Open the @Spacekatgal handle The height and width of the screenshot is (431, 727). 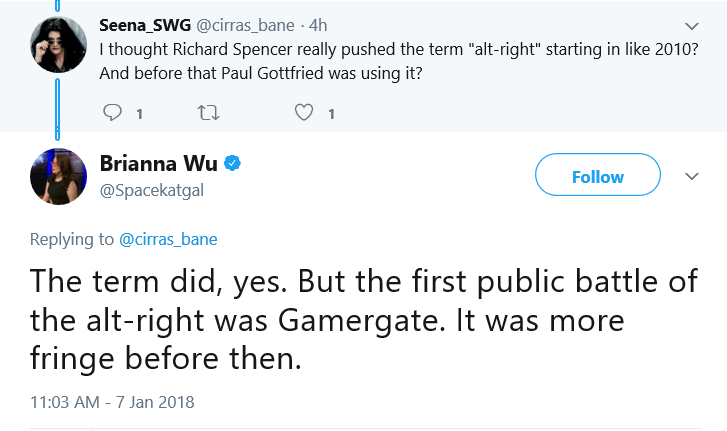[152, 190]
